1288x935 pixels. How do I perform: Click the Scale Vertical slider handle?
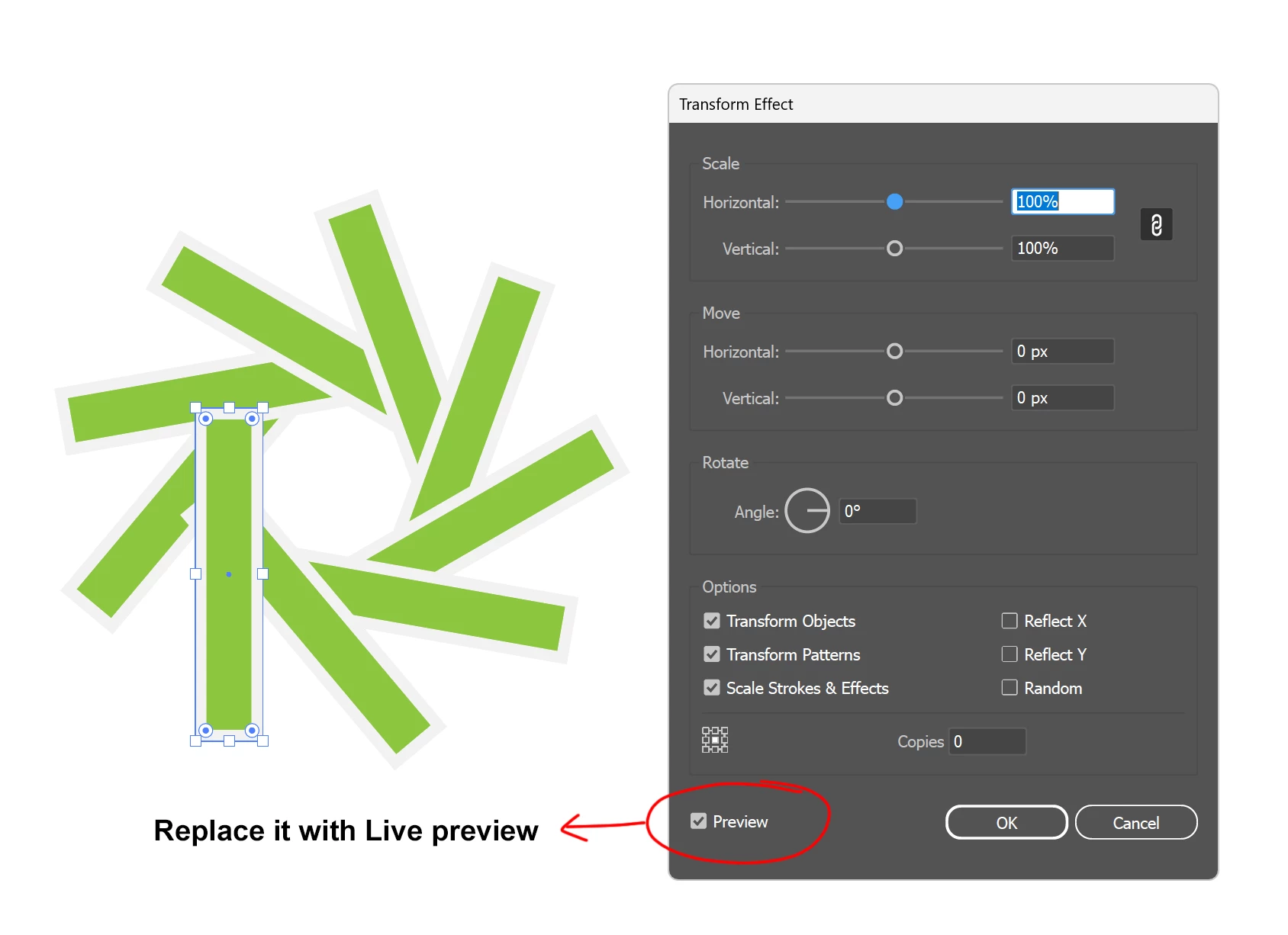[895, 249]
